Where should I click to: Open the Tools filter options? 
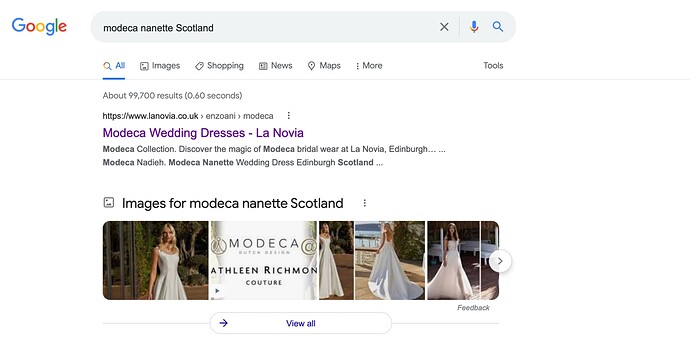pyautogui.click(x=493, y=66)
